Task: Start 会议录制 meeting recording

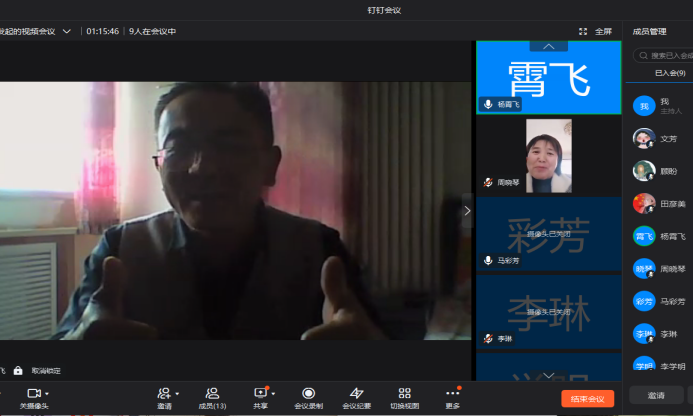Action: click(x=308, y=398)
